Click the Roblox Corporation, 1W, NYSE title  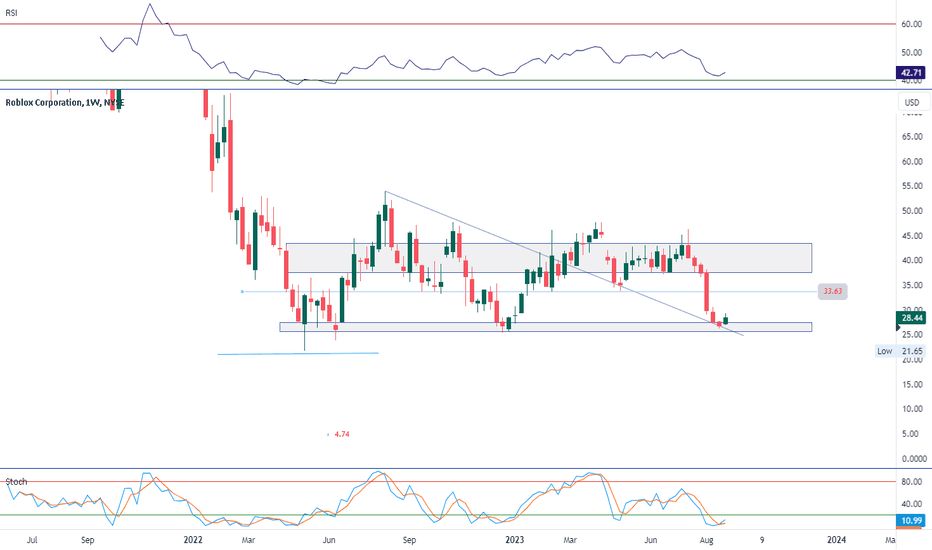pyautogui.click(x=65, y=102)
